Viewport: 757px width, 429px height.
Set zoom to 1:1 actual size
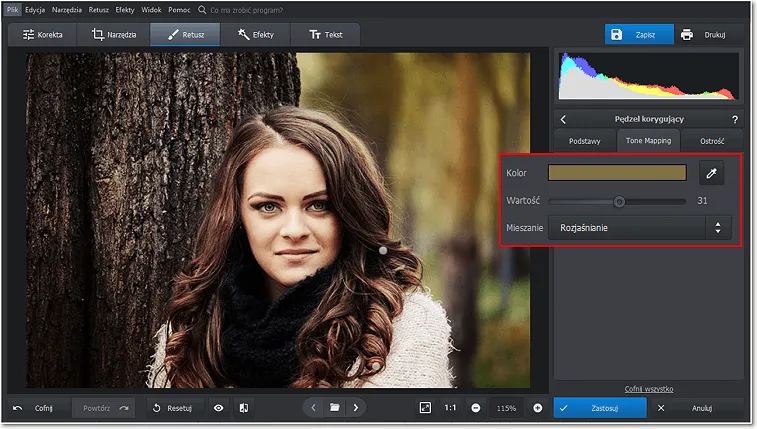[x=450, y=408]
